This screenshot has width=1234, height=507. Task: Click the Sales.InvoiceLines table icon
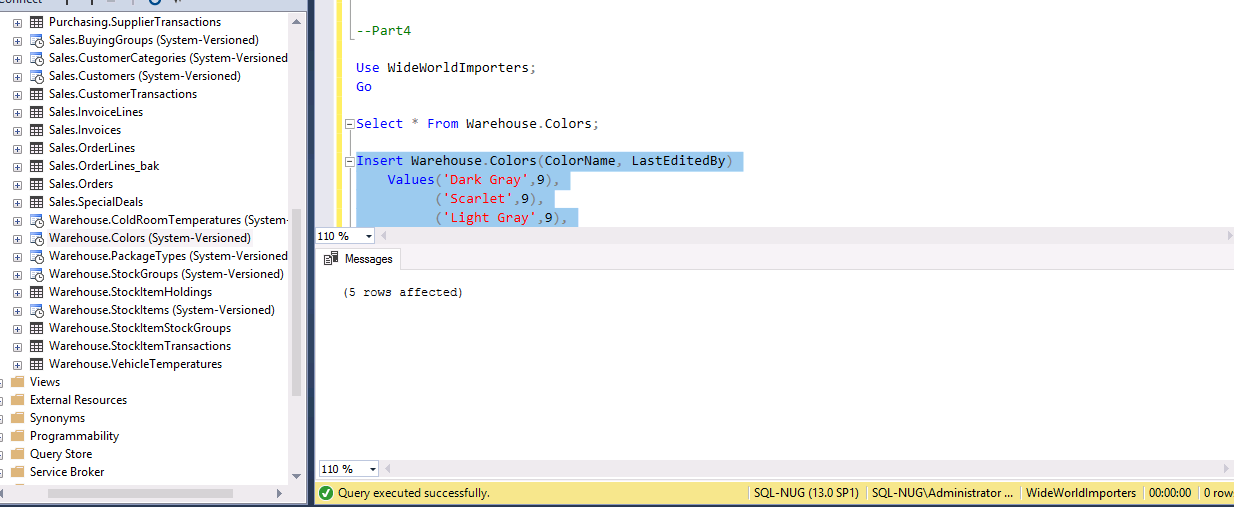pyautogui.click(x=37, y=112)
